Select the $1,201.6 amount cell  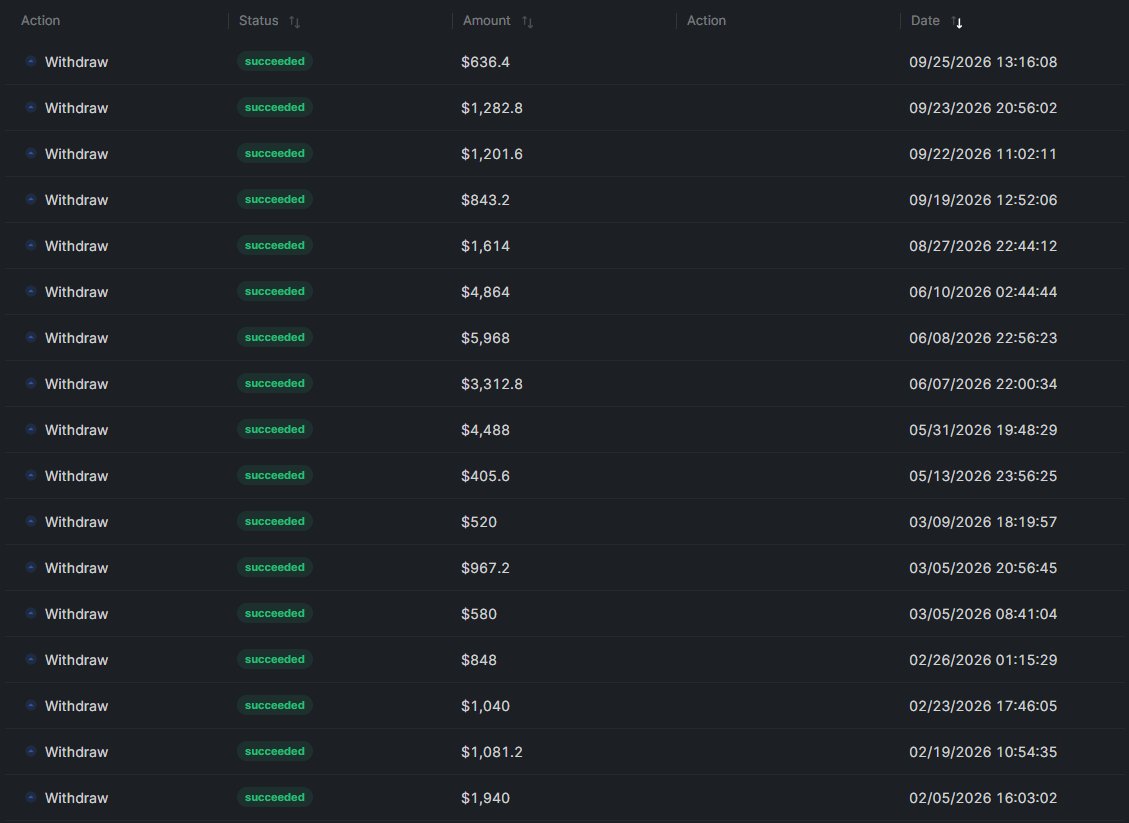click(x=492, y=155)
